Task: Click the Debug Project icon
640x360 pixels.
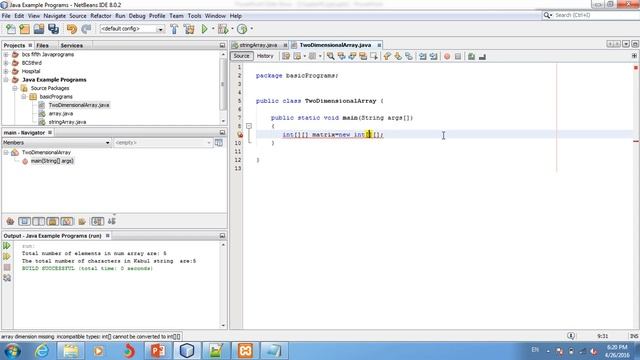Action: pyautogui.click(x=223, y=29)
